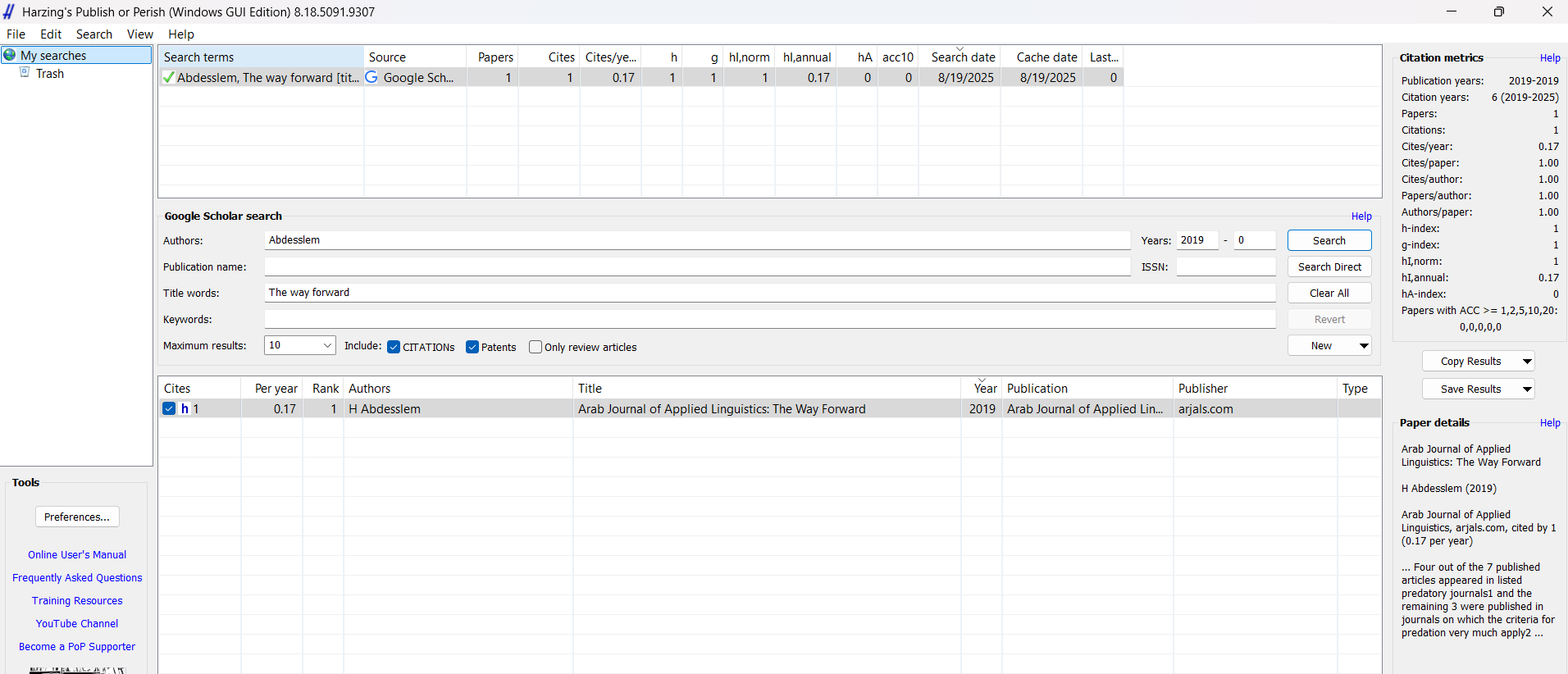Open Frequently Asked Questions link
Viewport: 1568px width, 674px height.
click(x=77, y=578)
